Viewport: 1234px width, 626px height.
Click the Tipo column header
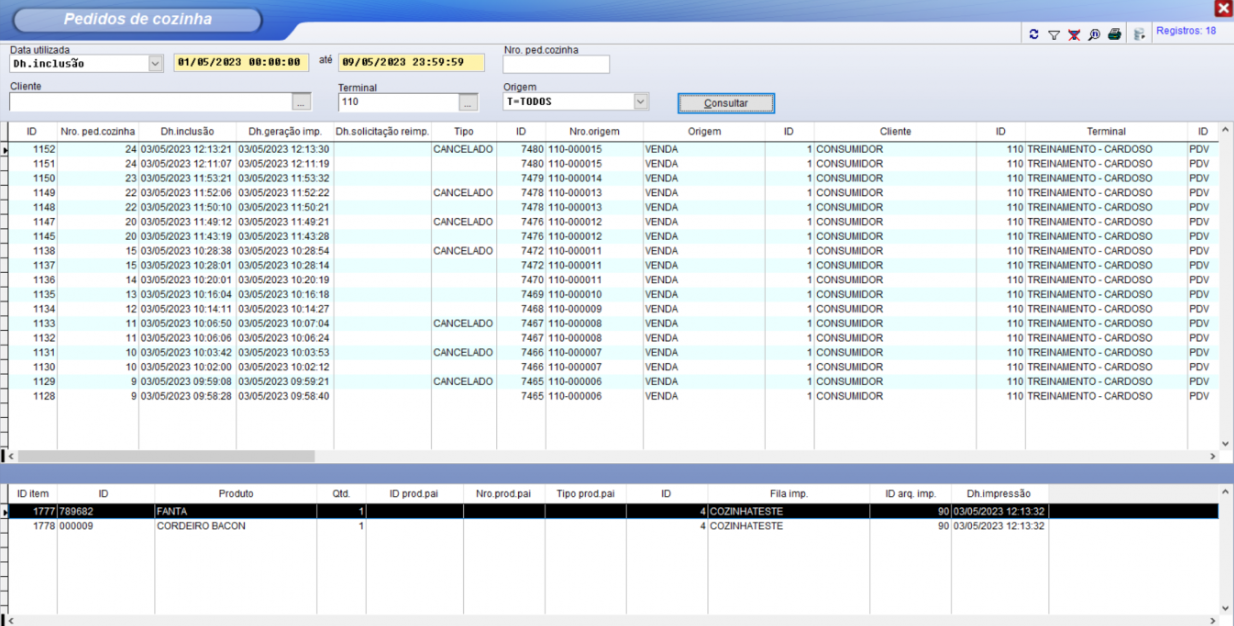pos(464,131)
